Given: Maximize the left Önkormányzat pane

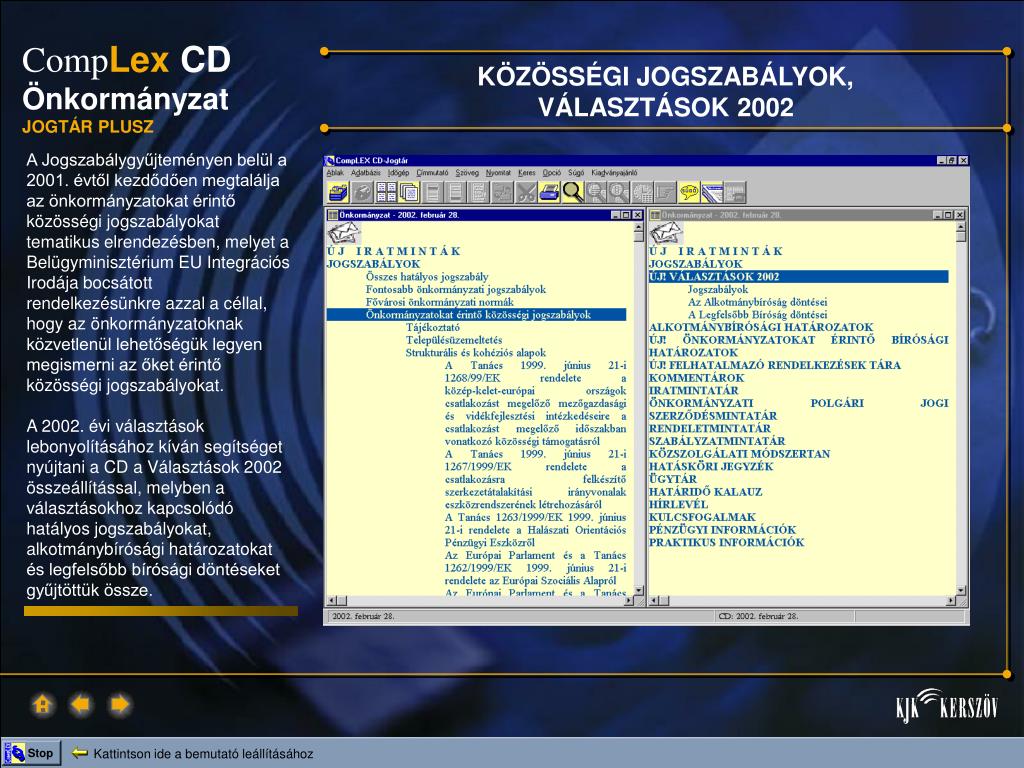Looking at the screenshot, I should (626, 215).
